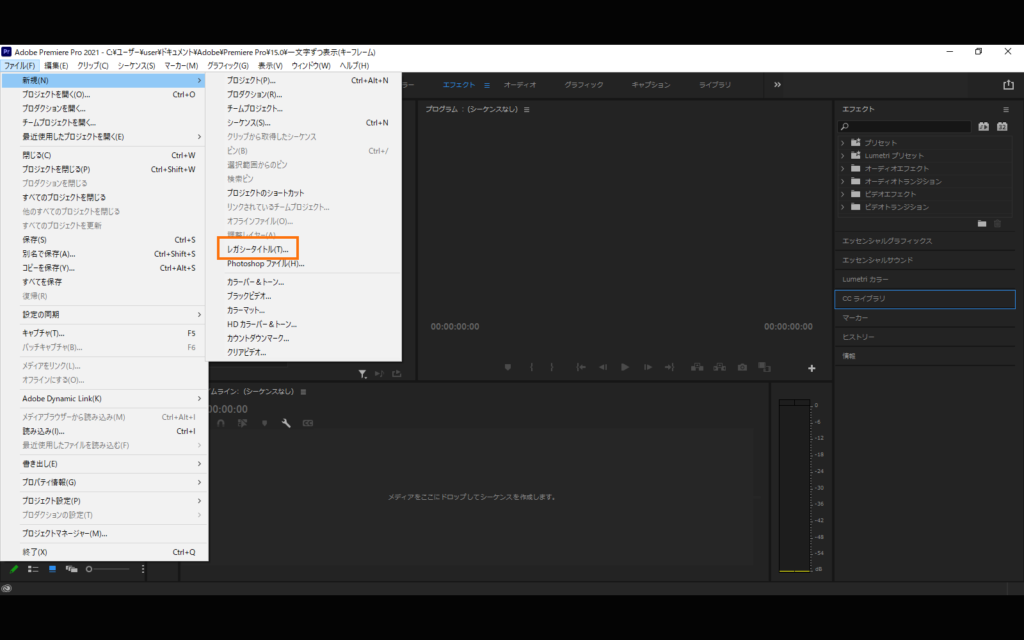
Task: Toggle the Add Marker icon in Timeline
Action: coord(264,423)
